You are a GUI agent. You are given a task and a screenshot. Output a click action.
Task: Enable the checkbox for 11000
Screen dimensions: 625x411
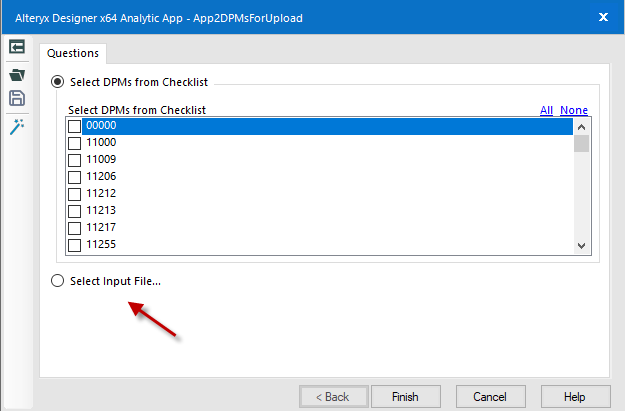74,143
